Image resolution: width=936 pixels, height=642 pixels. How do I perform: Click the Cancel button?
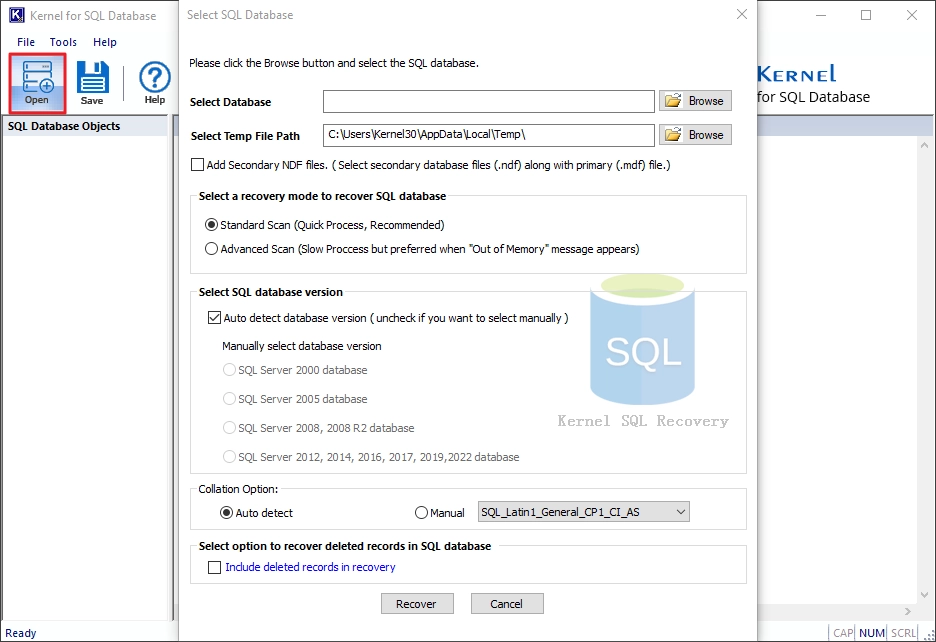coord(507,604)
